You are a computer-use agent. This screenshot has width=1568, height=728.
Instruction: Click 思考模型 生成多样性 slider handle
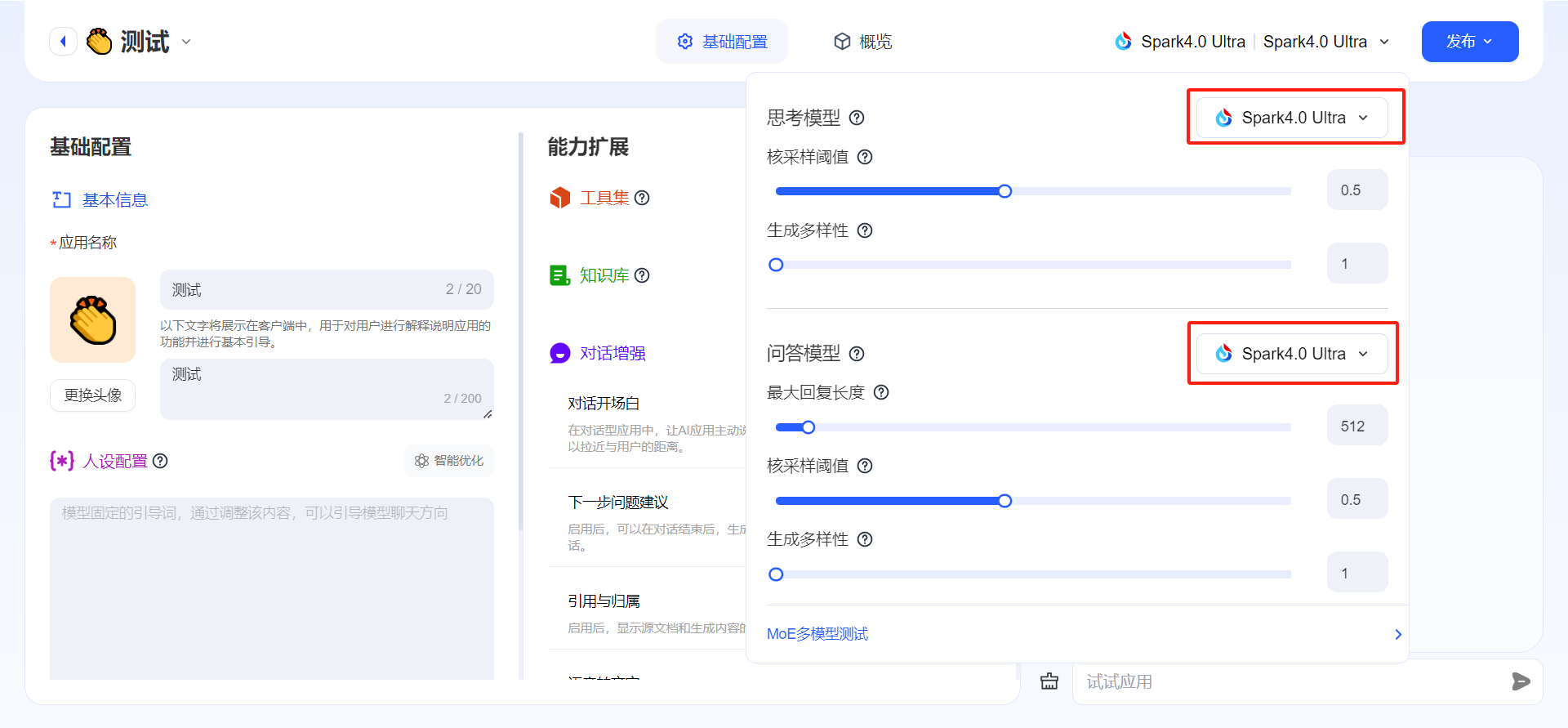[x=777, y=265]
